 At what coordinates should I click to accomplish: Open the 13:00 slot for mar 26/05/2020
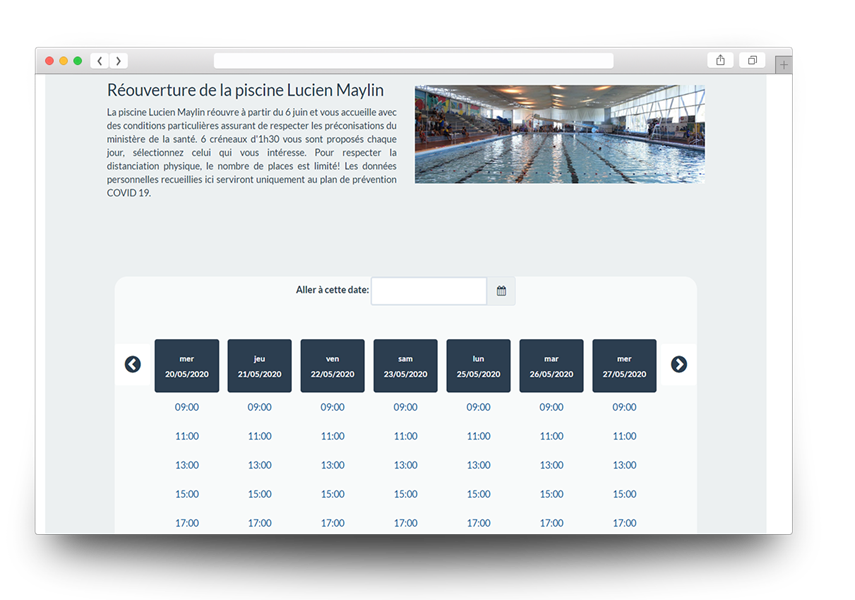pyautogui.click(x=551, y=465)
